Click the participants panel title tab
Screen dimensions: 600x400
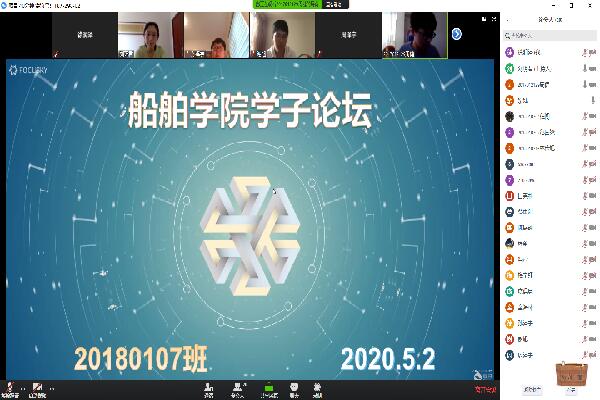548,18
